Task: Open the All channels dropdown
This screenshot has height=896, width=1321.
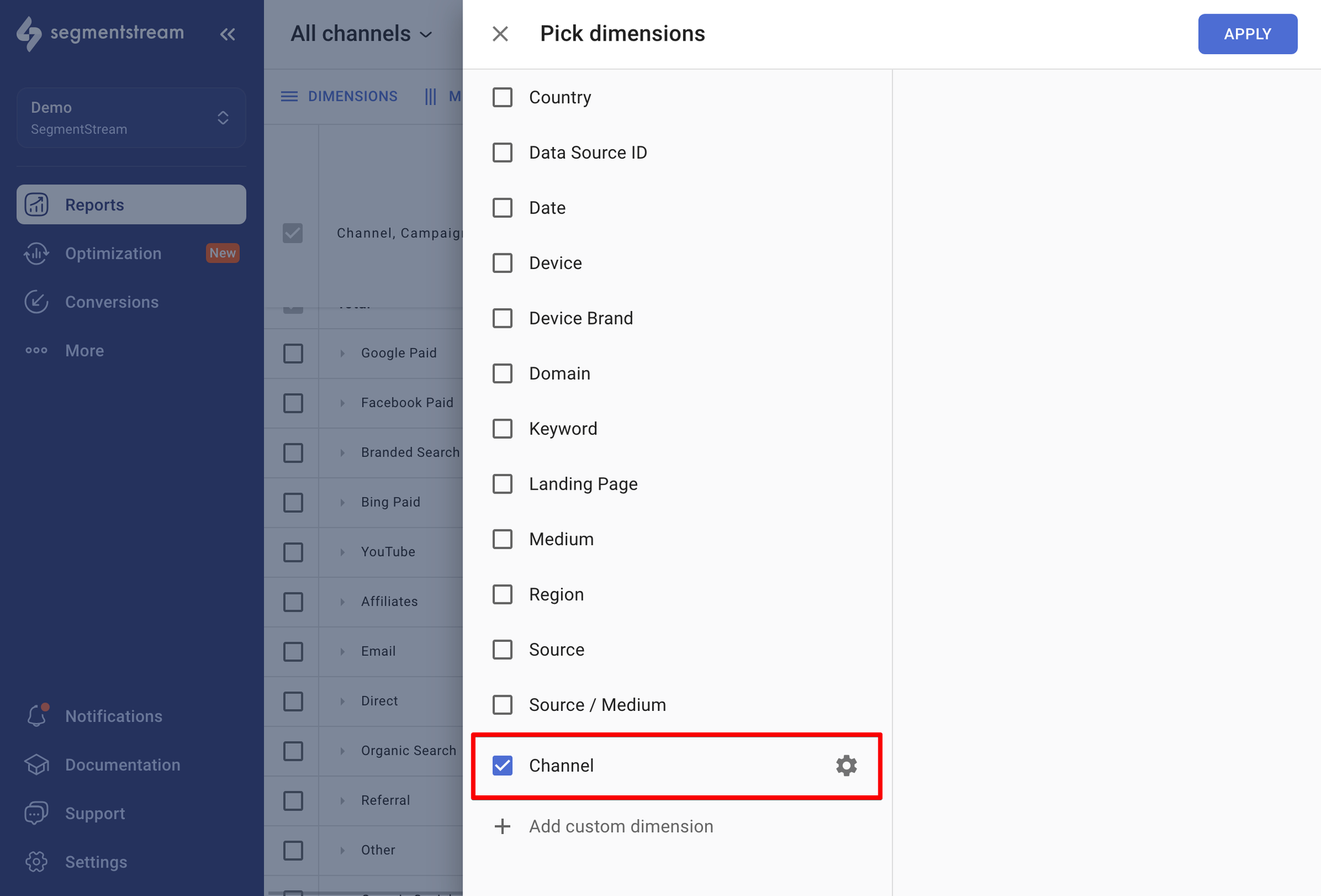Action: point(361,34)
